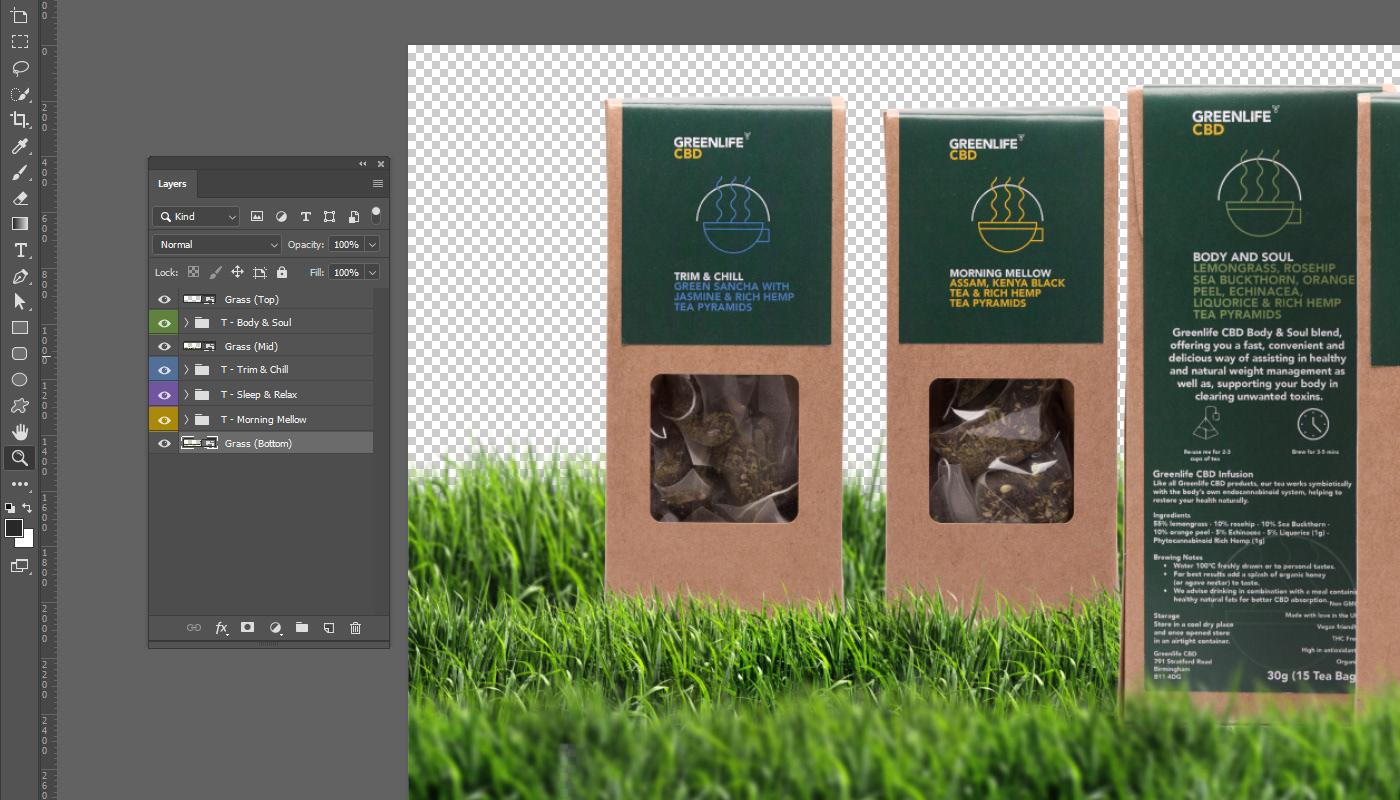This screenshot has height=800, width=1400.
Task: Select the Rounded Rectangle tool
Action: pyautogui.click(x=19, y=354)
